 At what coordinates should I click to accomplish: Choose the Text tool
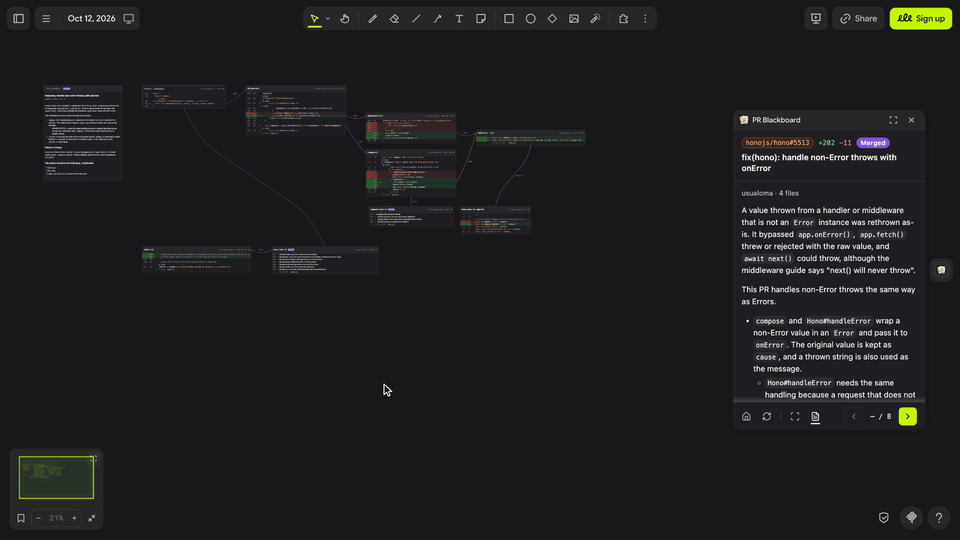pos(459,18)
